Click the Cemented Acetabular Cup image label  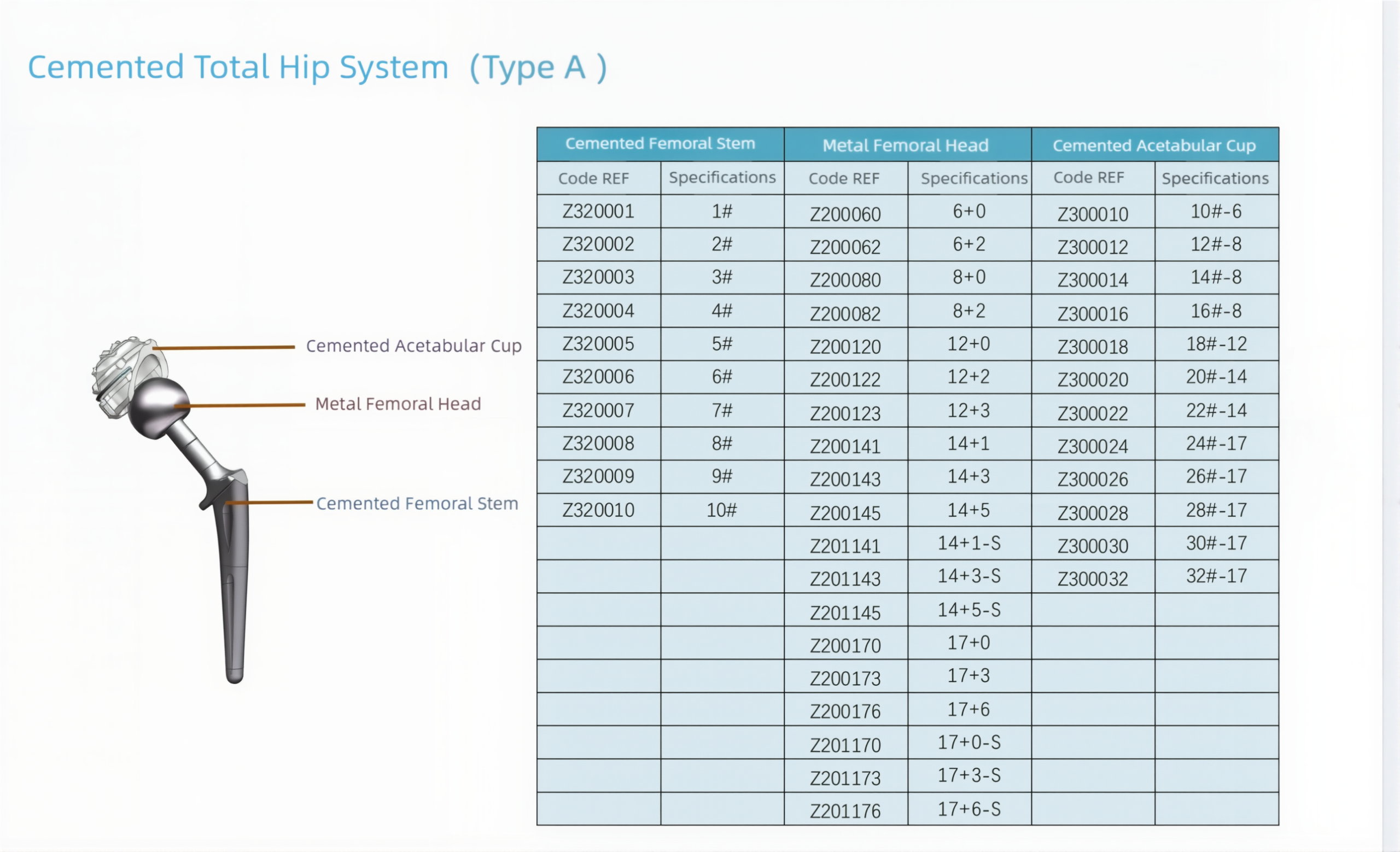(x=413, y=346)
